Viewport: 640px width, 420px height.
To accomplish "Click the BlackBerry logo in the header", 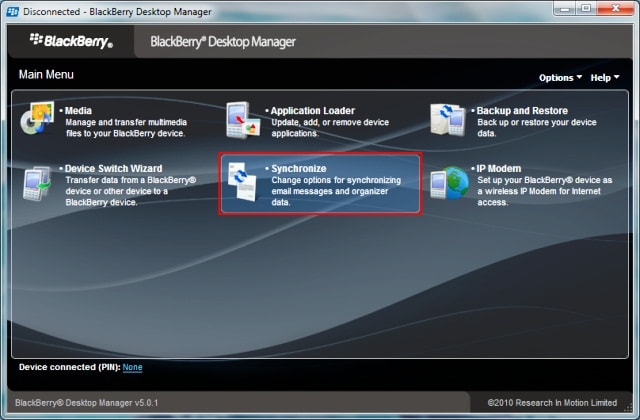I will (71, 41).
